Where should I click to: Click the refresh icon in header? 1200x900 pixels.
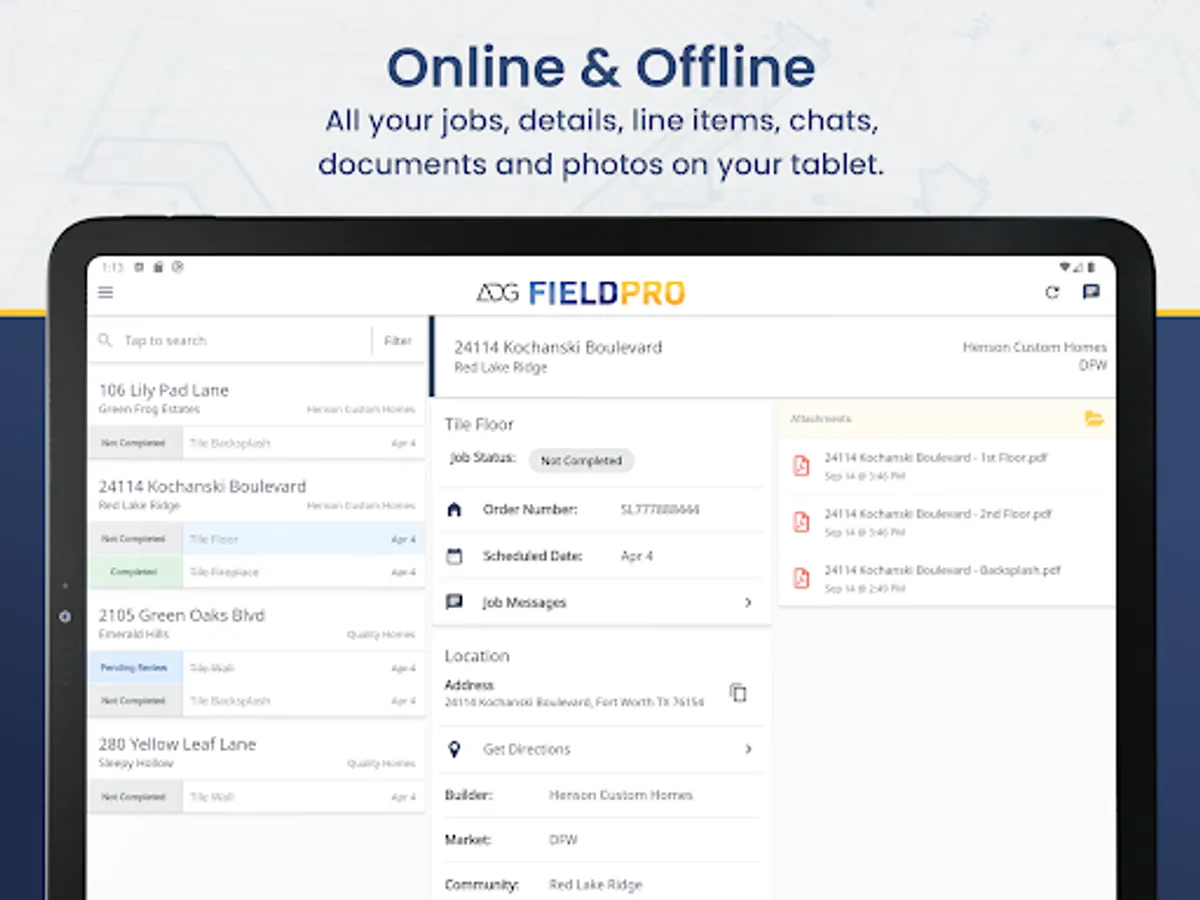1052,293
